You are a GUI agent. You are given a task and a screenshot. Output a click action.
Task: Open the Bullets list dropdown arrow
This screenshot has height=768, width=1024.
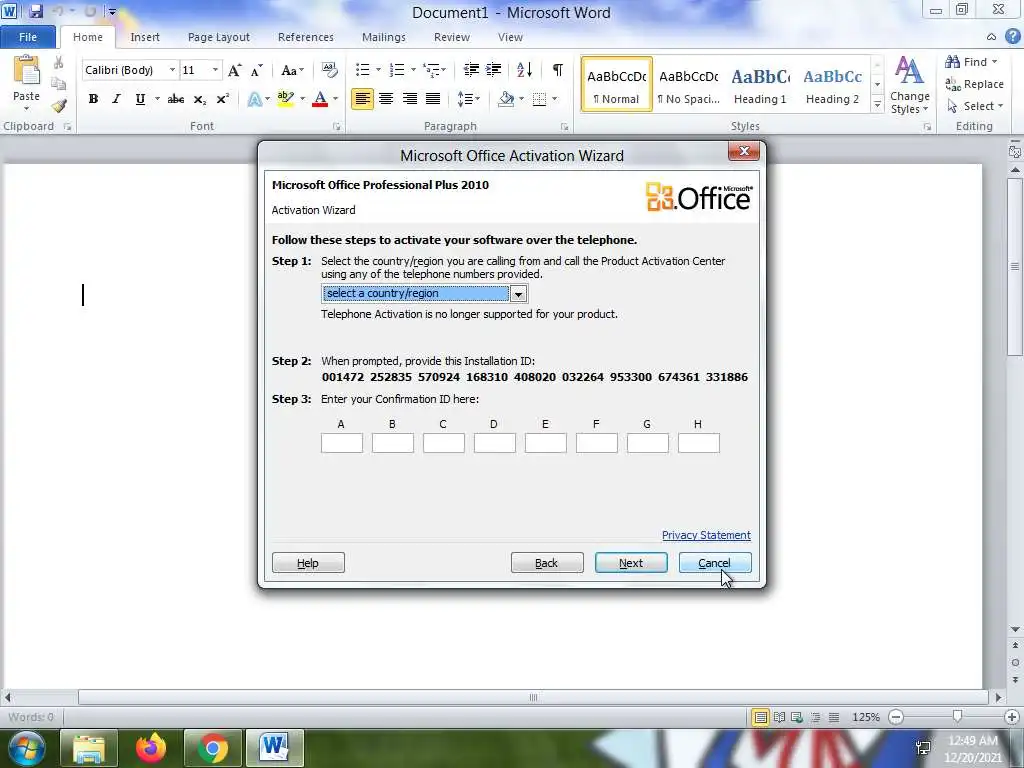tap(378, 70)
